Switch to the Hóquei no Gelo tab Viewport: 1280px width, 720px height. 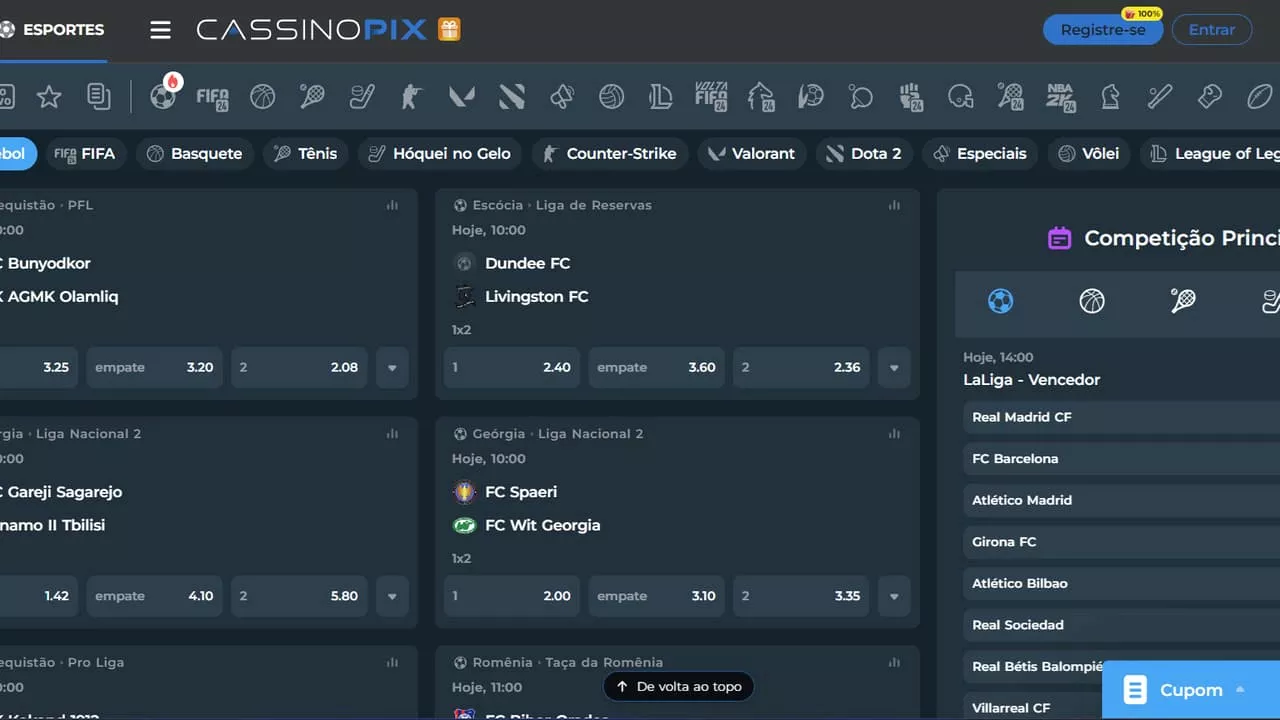point(439,154)
